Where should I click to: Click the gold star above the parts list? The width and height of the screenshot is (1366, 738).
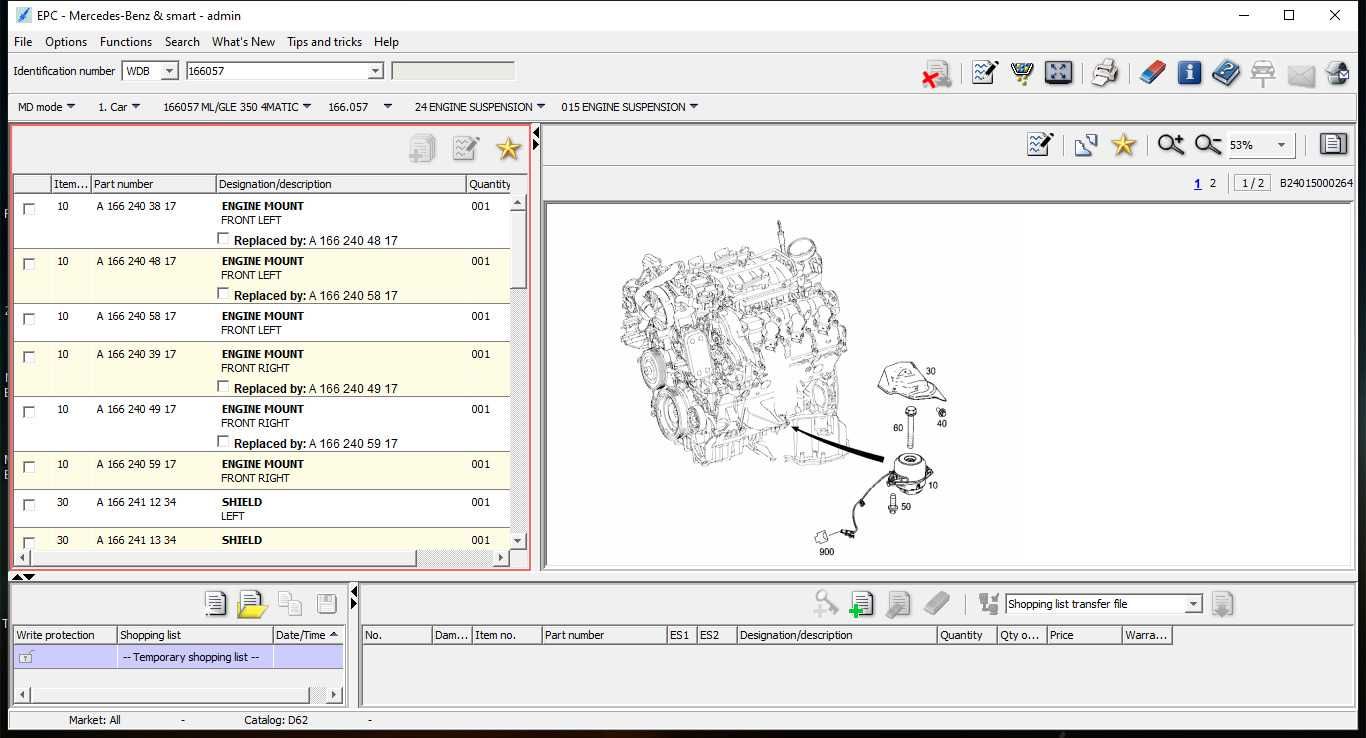pyautogui.click(x=508, y=149)
